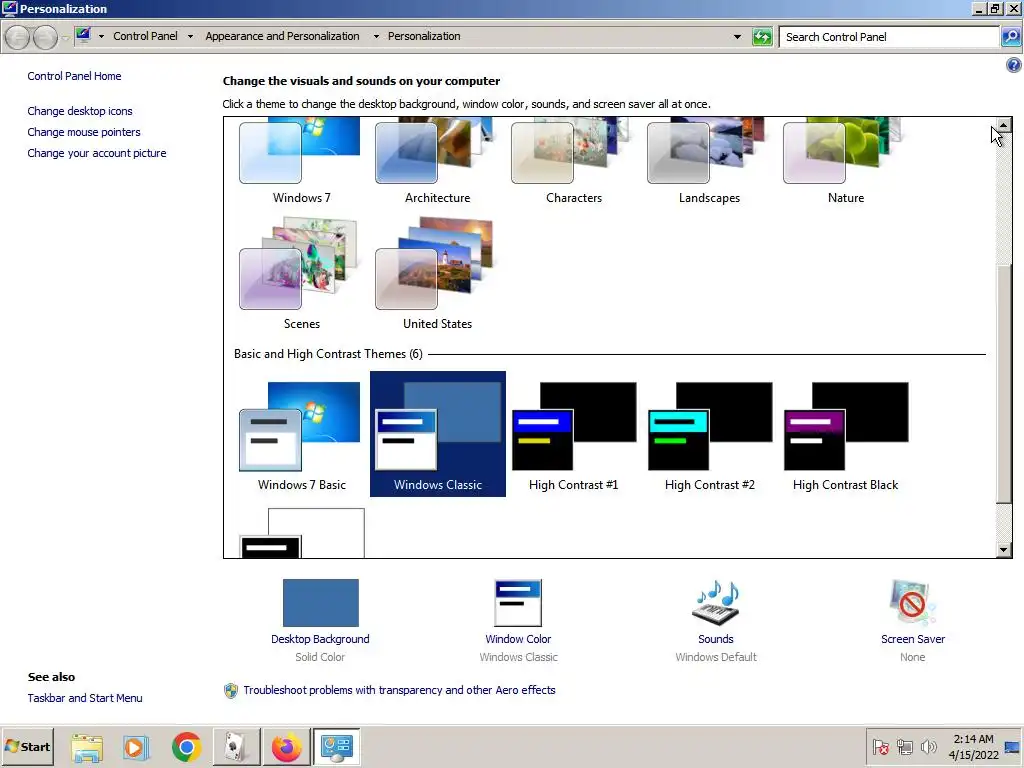
Task: Open Taskbar and Start Menu link
Action: 85,697
